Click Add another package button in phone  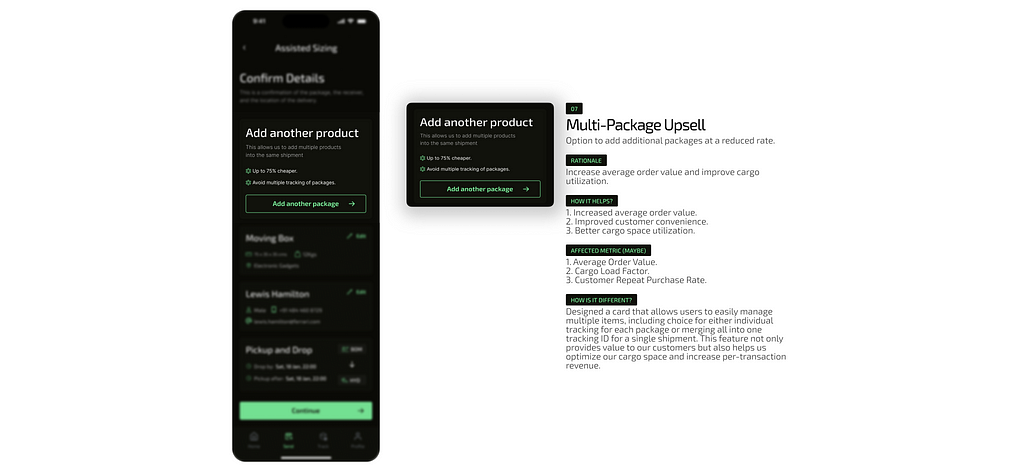tap(306, 204)
